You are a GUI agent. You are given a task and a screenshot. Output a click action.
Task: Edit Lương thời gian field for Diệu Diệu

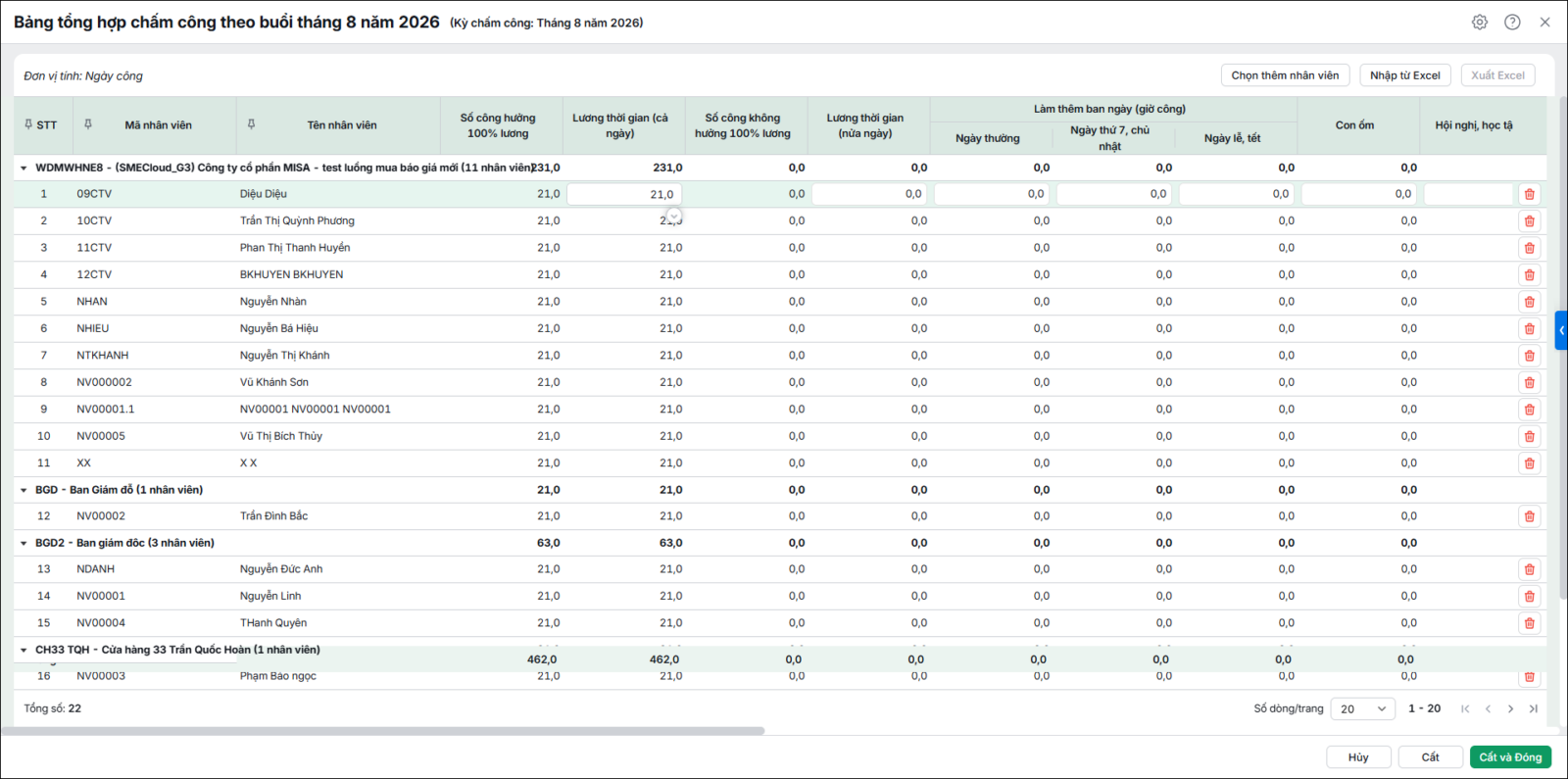pyautogui.click(x=624, y=194)
